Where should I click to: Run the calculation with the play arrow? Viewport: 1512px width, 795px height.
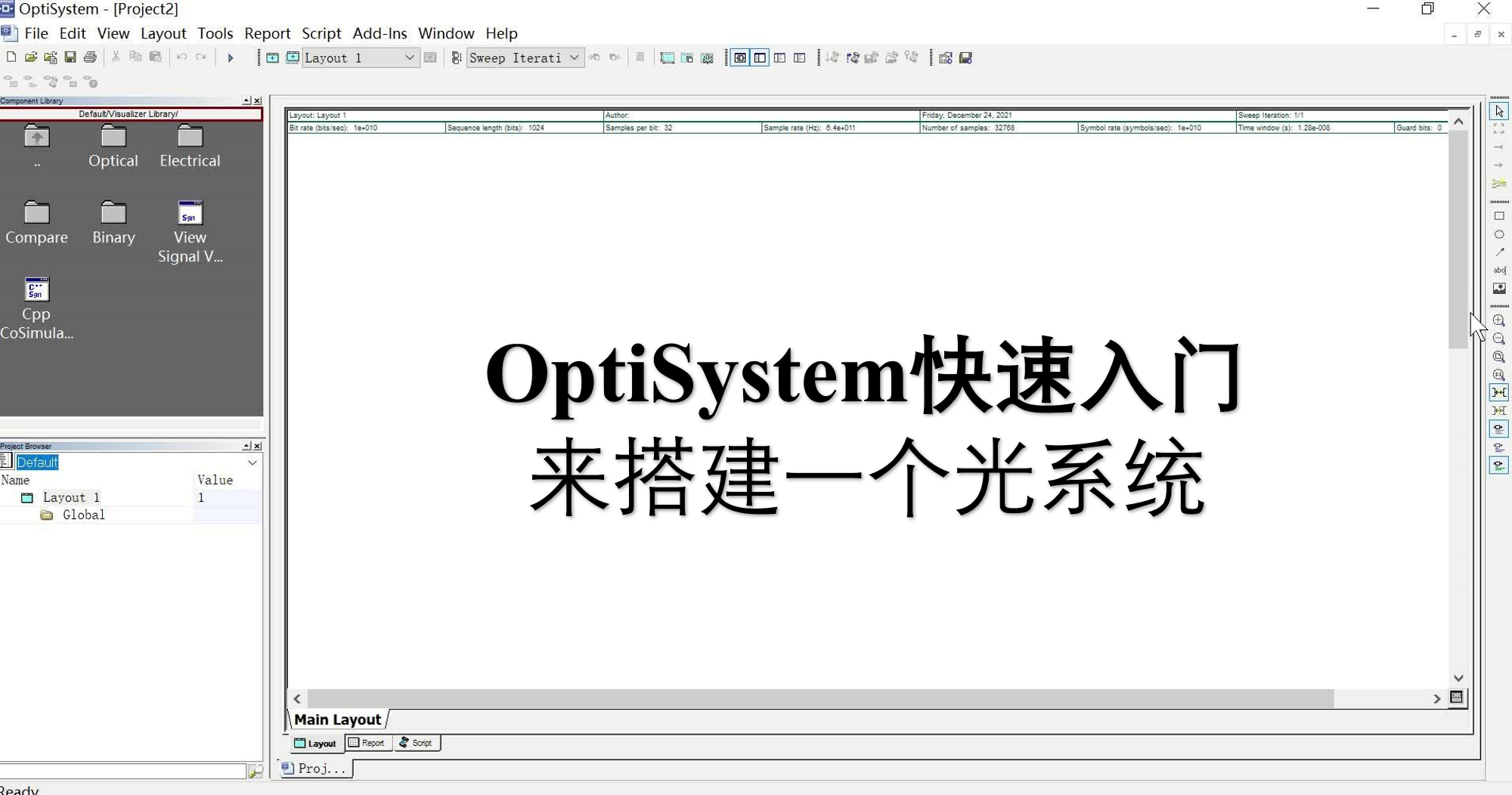coord(231,58)
